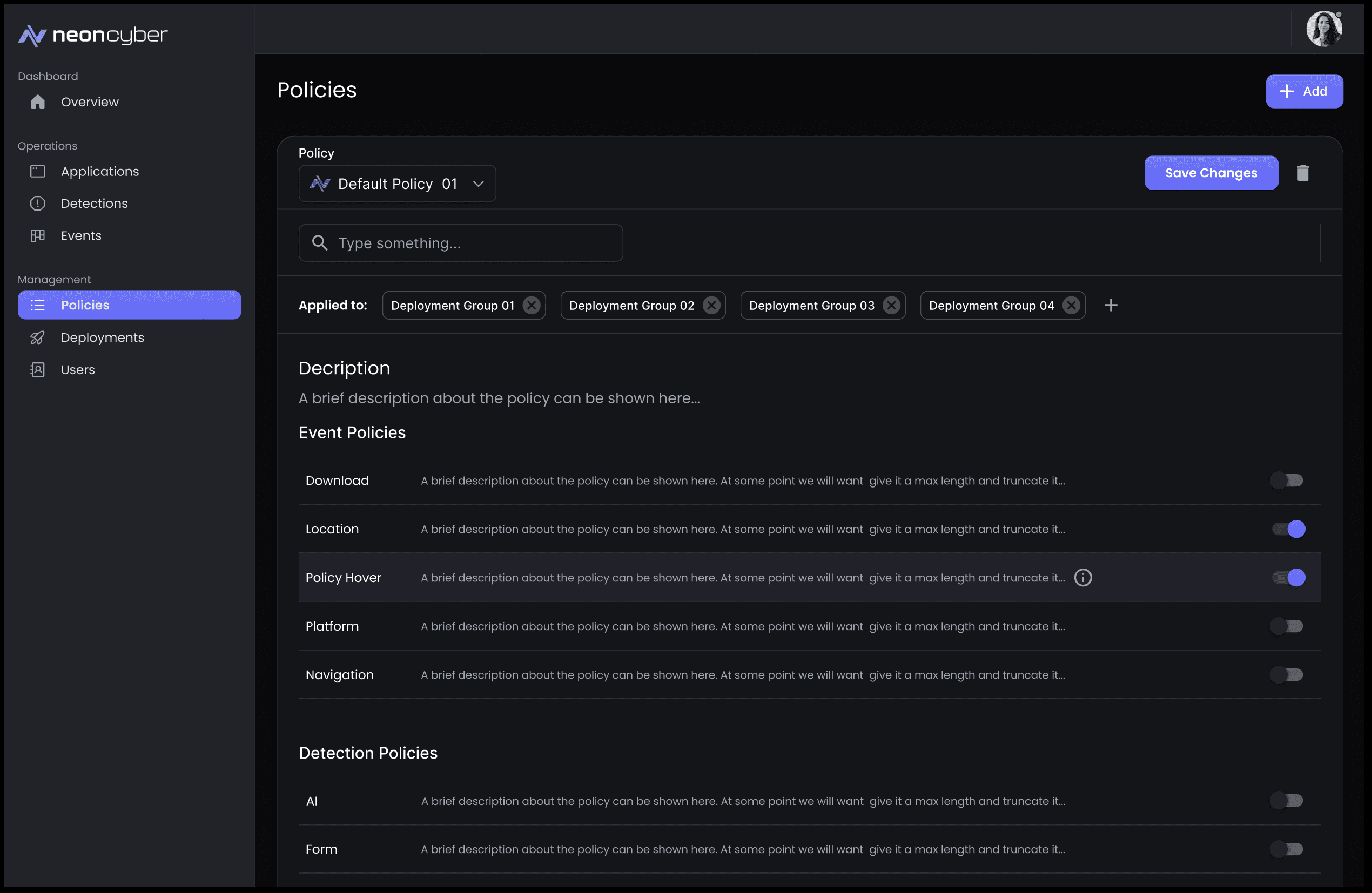This screenshot has width=1372, height=893.
Task: Go to Deployments in sidebar
Action: (x=102, y=337)
